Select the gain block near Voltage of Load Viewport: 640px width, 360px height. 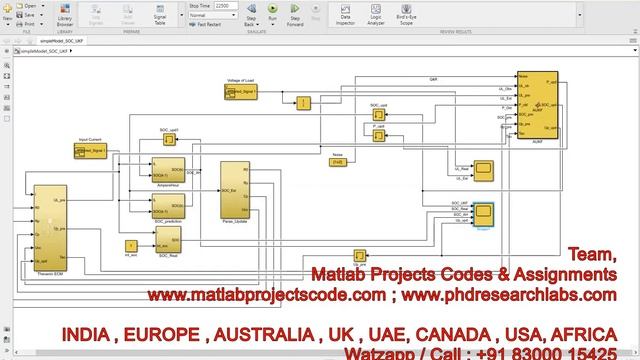click(303, 103)
